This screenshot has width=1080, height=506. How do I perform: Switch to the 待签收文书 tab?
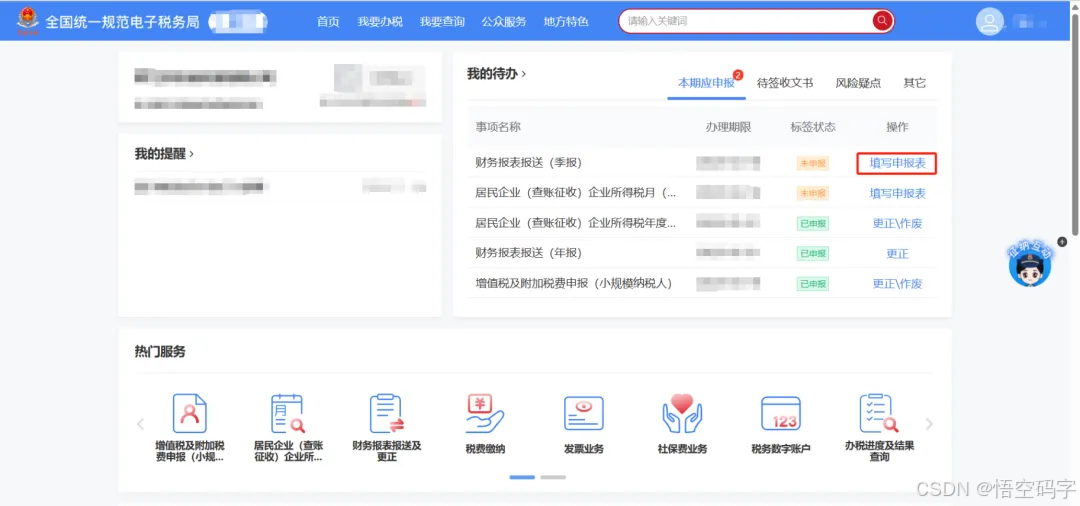click(785, 83)
